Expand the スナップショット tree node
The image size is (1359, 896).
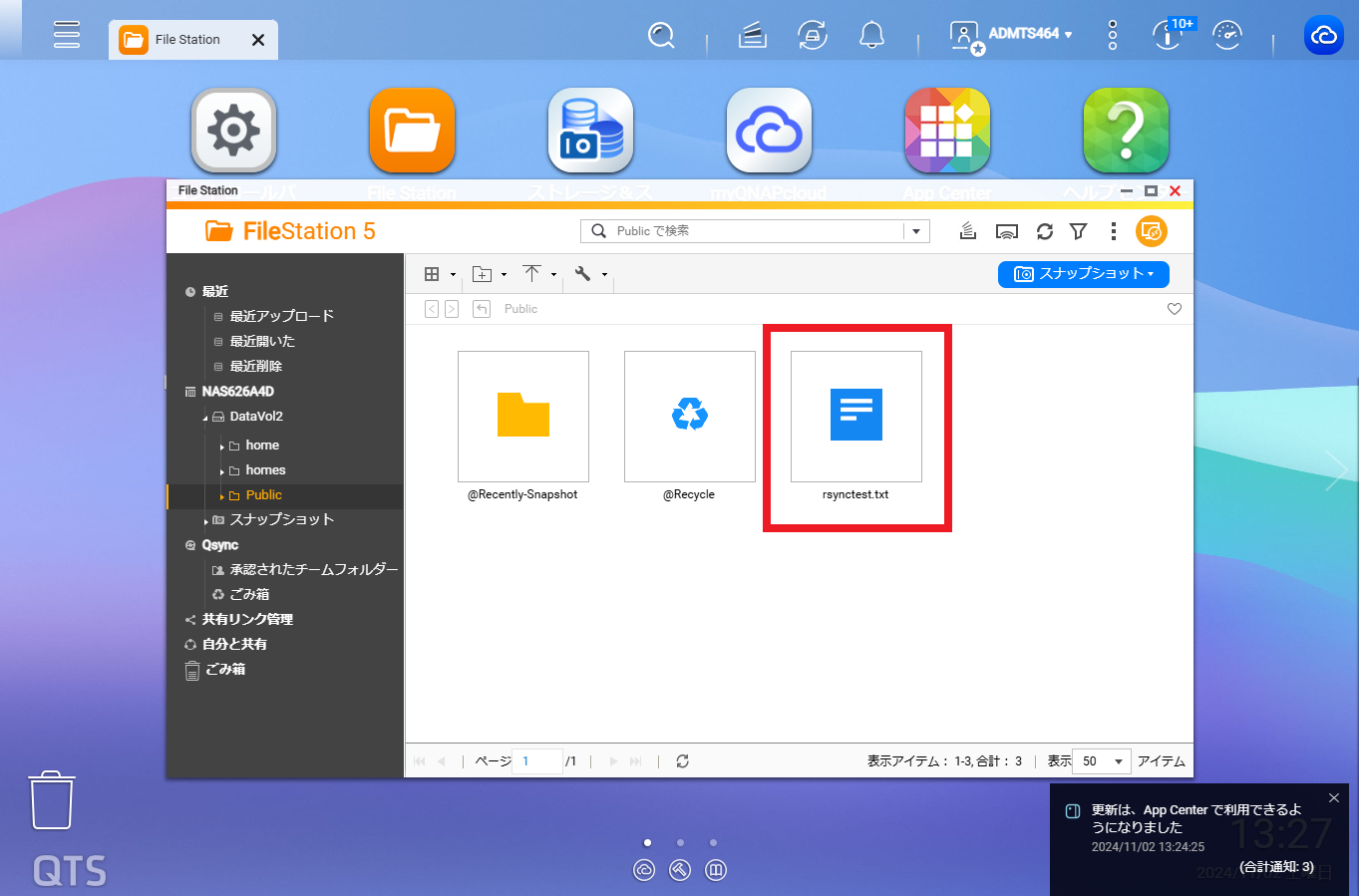(x=205, y=521)
